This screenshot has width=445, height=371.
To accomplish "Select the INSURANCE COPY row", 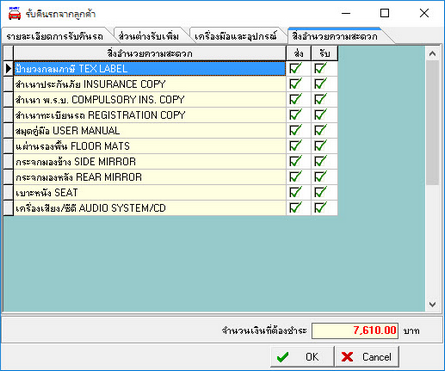I will click(x=150, y=84).
